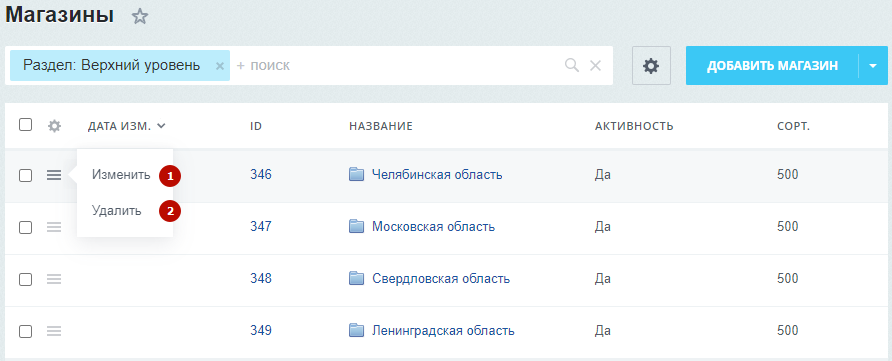Image resolution: width=892 pixels, height=361 pixels.
Task: Click the search magnifier icon
Action: coord(572,65)
